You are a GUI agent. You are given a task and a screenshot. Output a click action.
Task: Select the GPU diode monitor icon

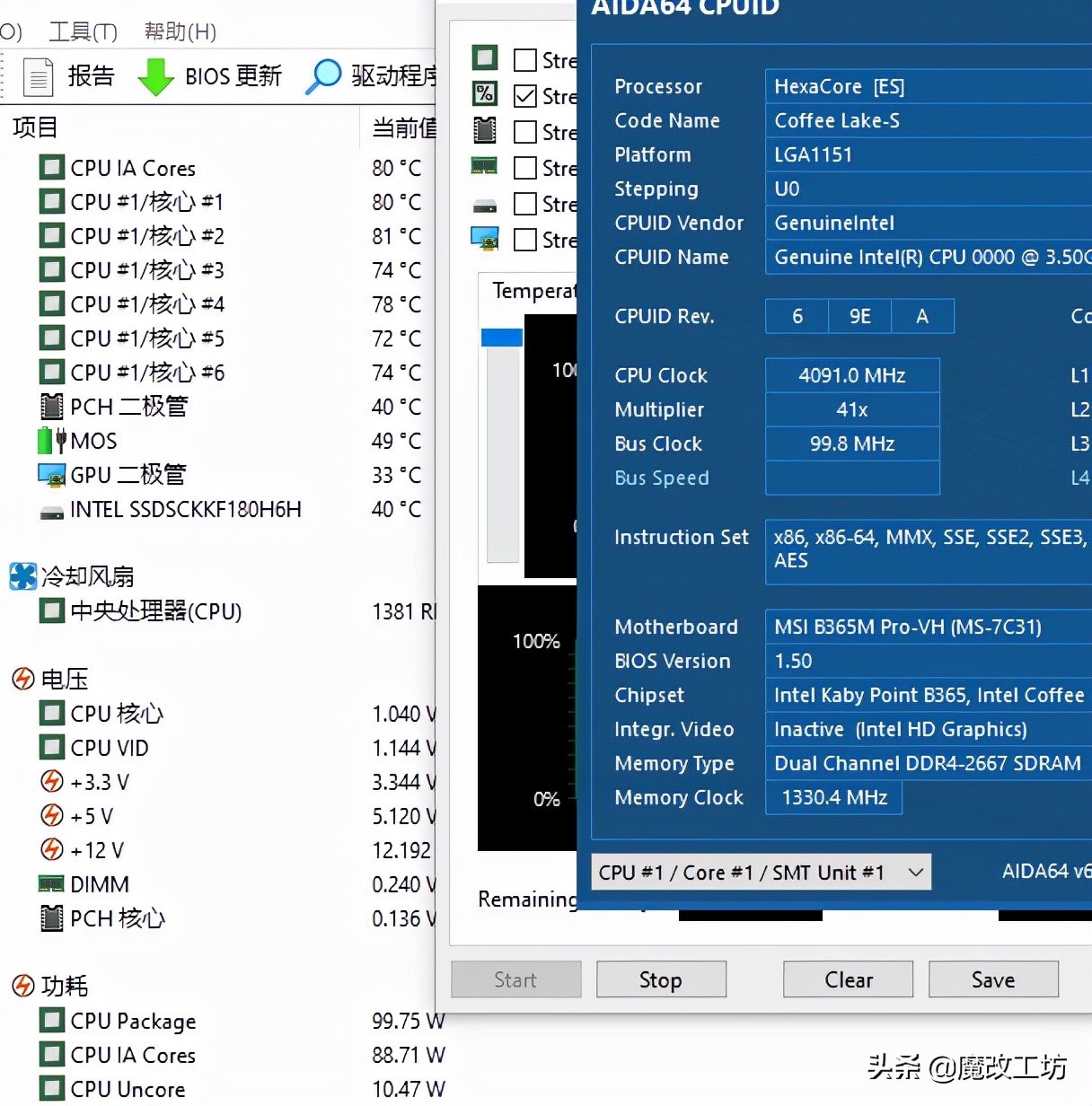tap(51, 475)
